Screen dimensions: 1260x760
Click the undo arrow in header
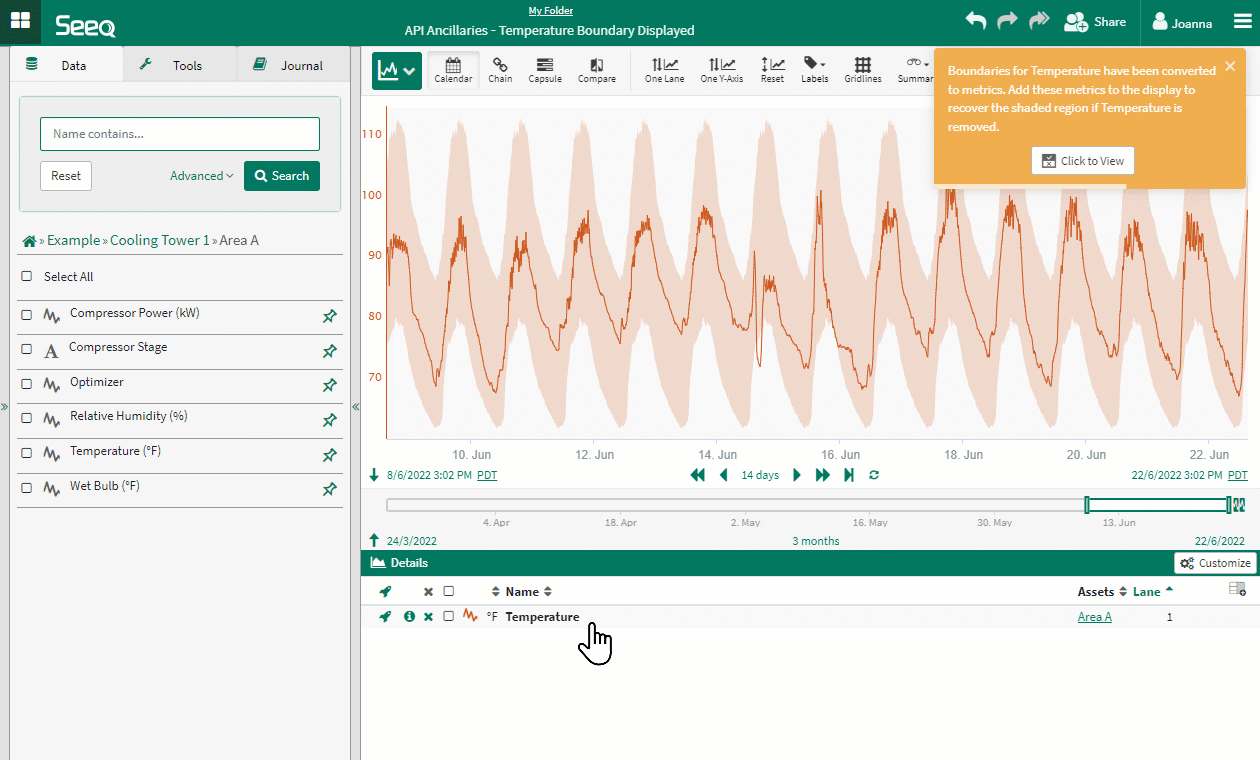pos(975,21)
